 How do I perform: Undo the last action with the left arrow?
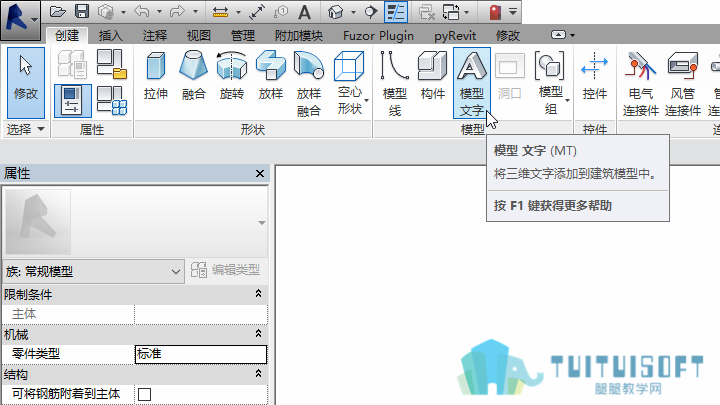(x=142, y=11)
